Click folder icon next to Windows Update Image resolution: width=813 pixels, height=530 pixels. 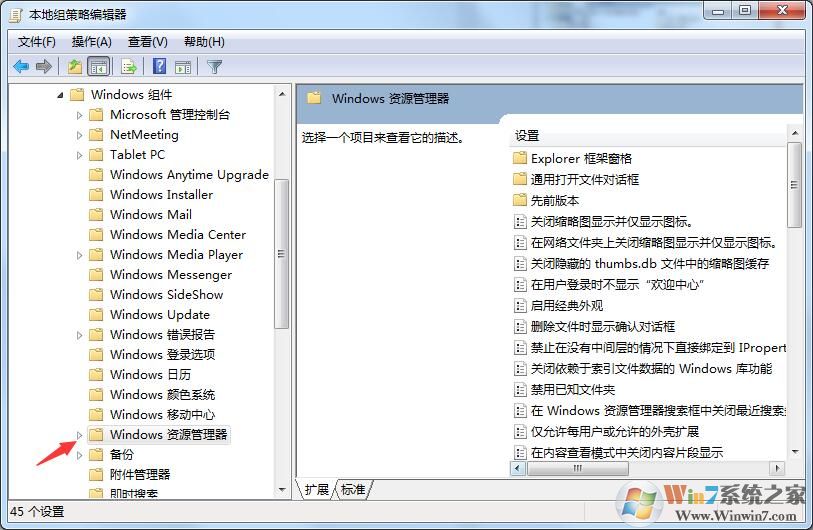96,314
